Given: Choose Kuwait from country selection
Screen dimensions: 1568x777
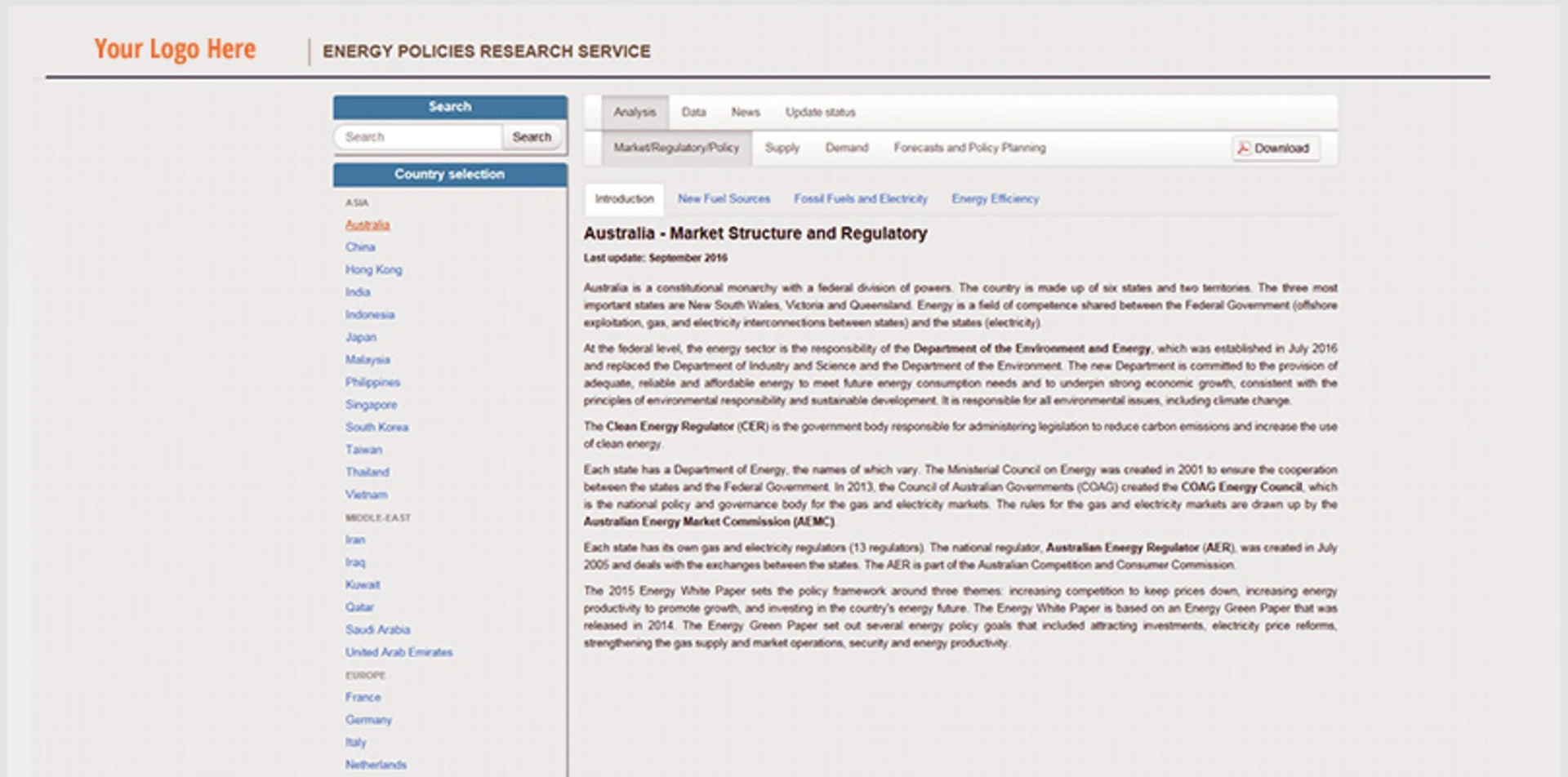Looking at the screenshot, I should [x=363, y=584].
